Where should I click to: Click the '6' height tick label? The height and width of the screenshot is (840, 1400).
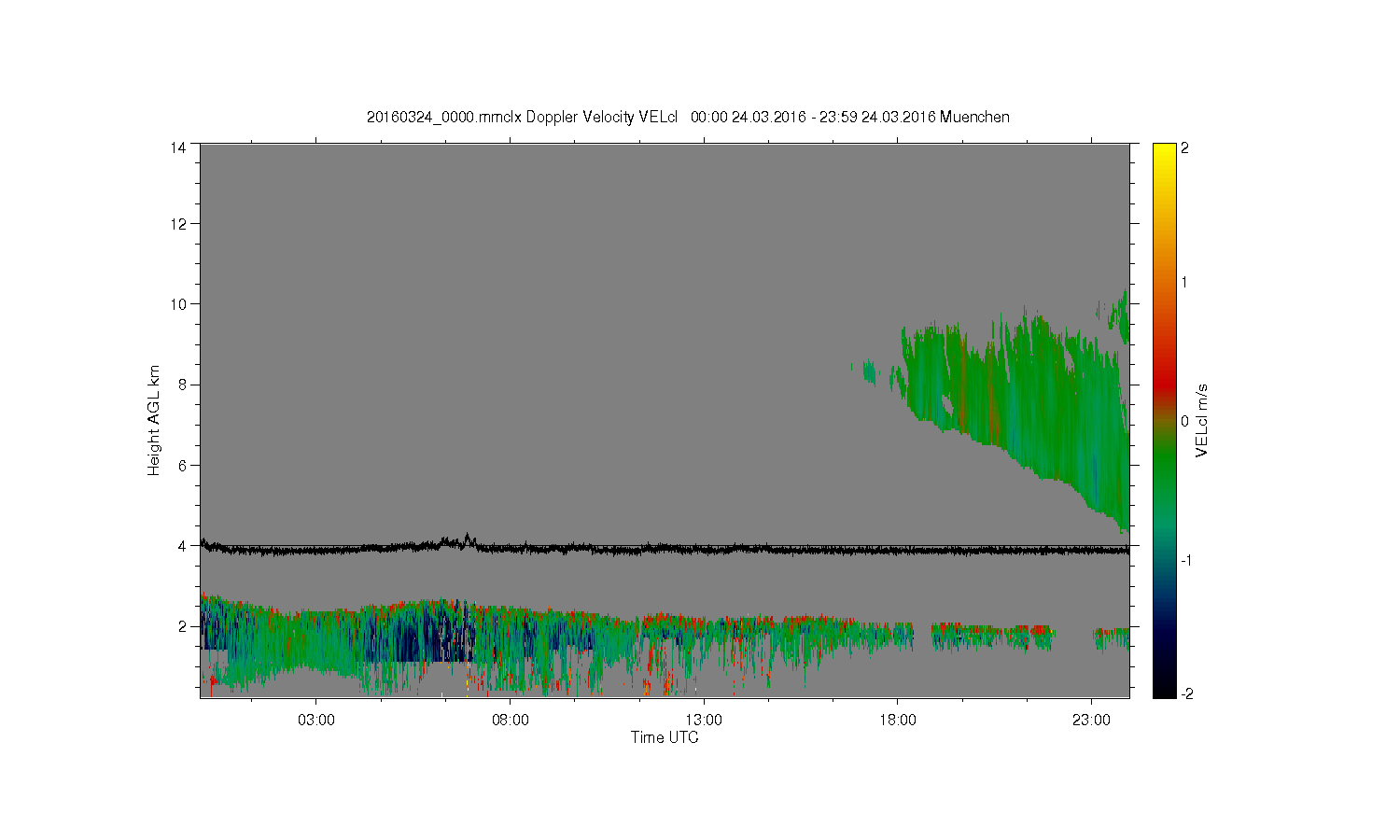coord(183,465)
